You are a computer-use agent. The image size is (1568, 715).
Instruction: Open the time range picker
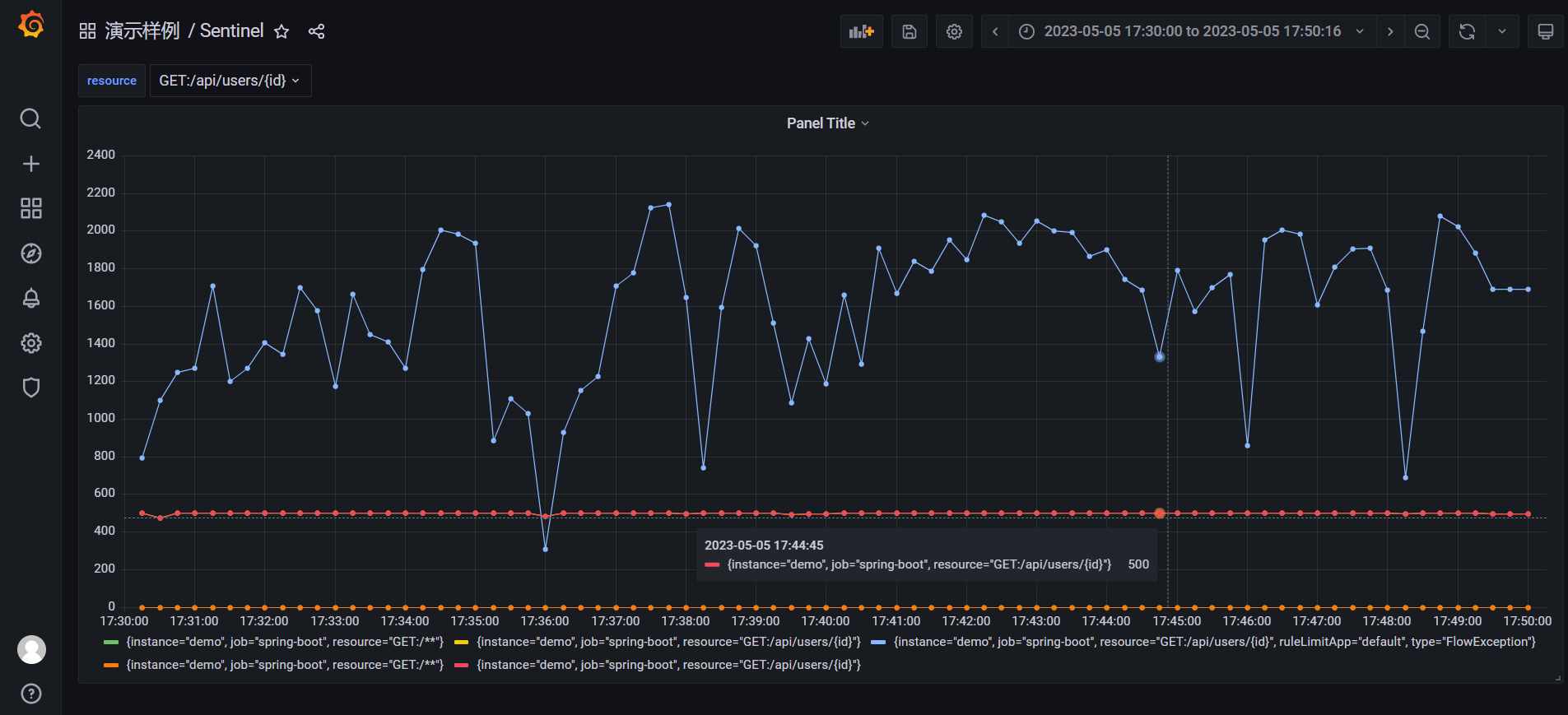point(1192,31)
